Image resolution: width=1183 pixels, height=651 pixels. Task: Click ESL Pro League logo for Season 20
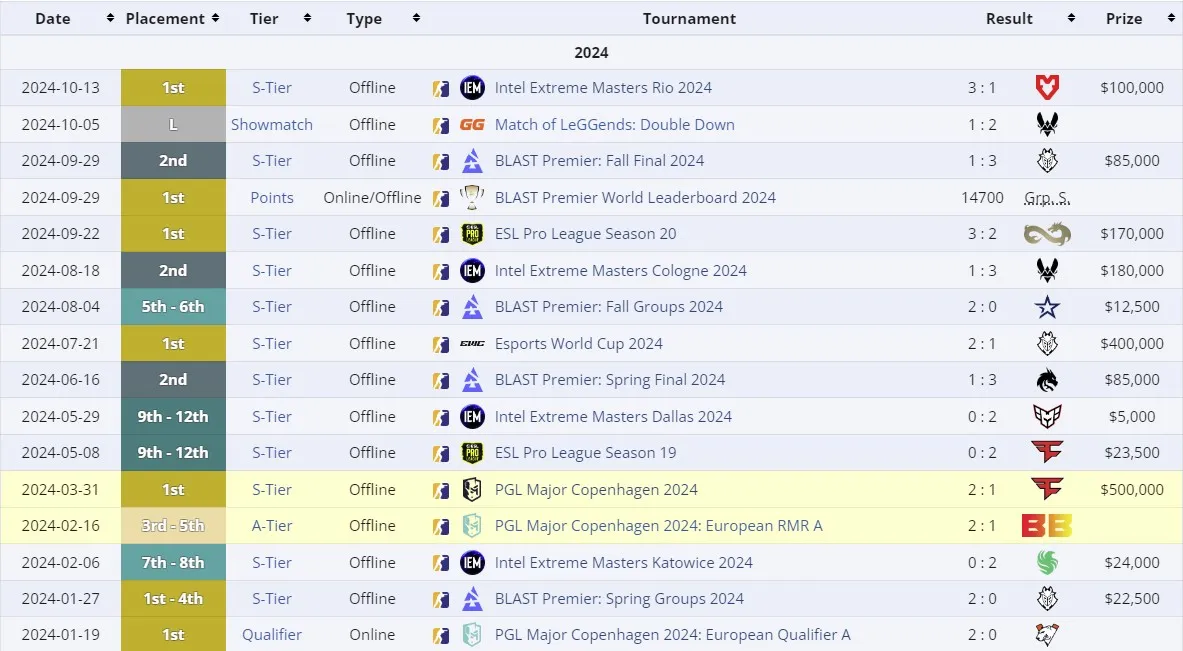click(x=472, y=234)
